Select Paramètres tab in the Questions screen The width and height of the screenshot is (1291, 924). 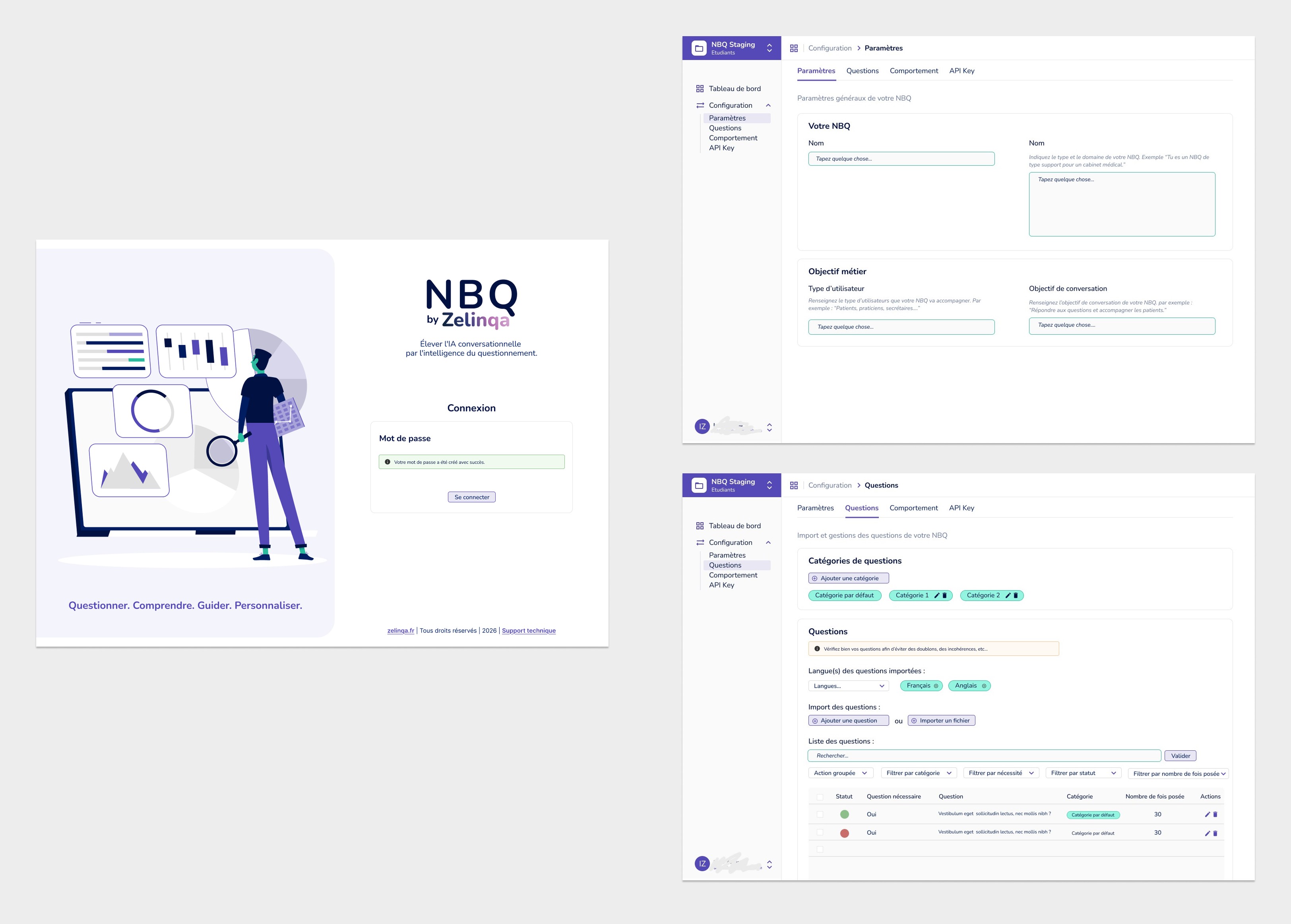815,508
